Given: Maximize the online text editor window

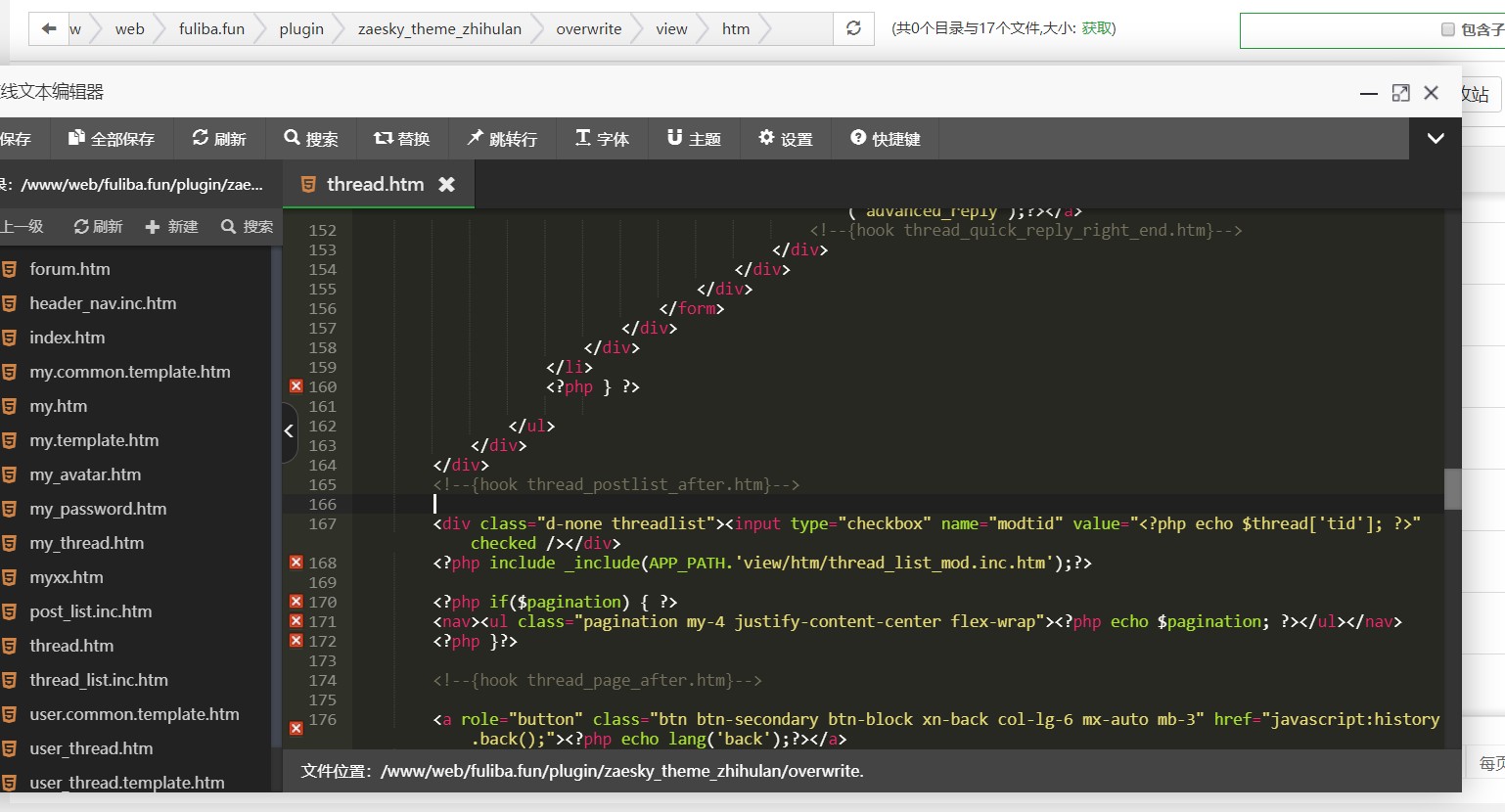Looking at the screenshot, I should (1400, 93).
